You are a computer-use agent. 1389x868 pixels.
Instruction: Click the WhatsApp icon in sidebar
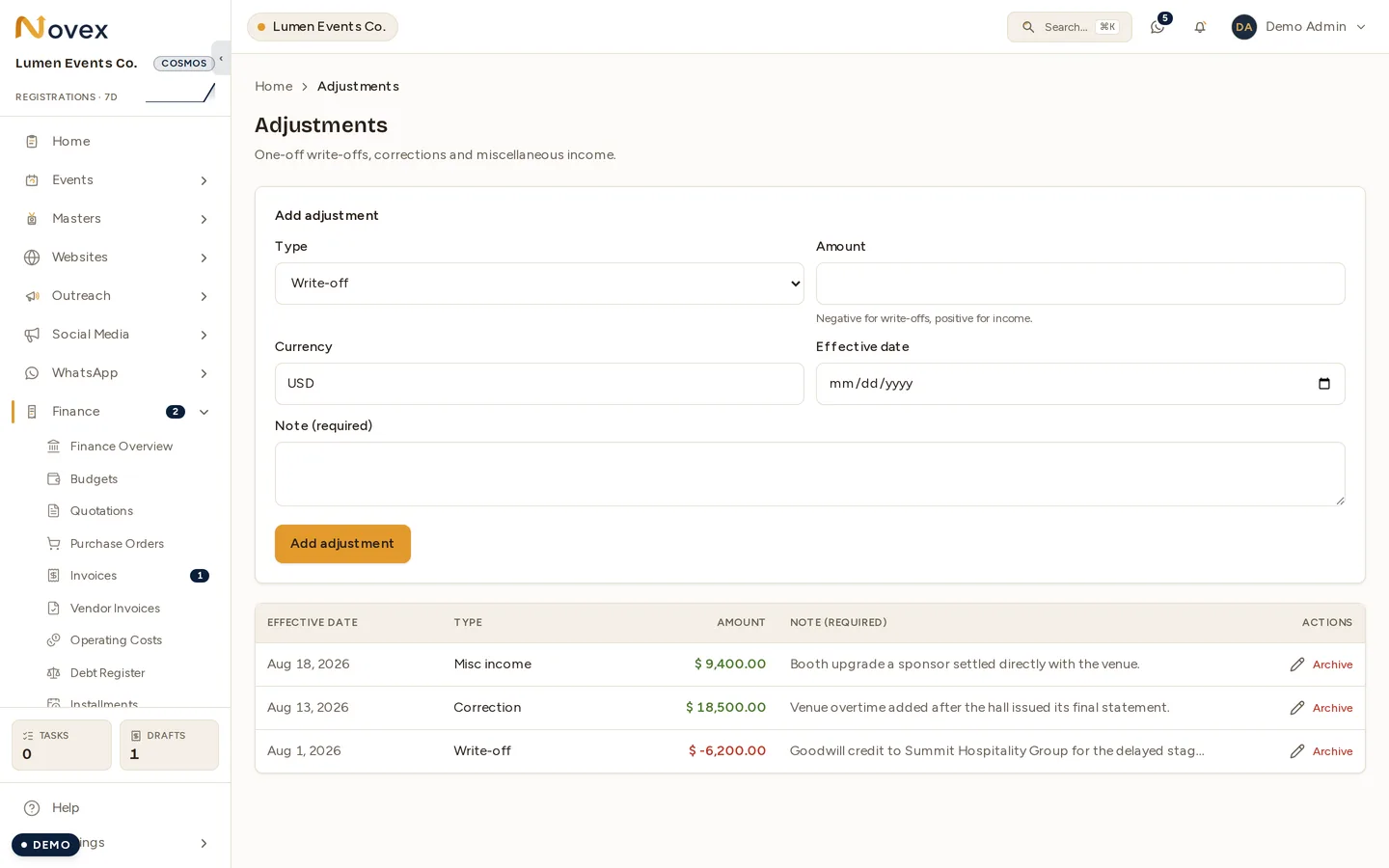point(32,373)
